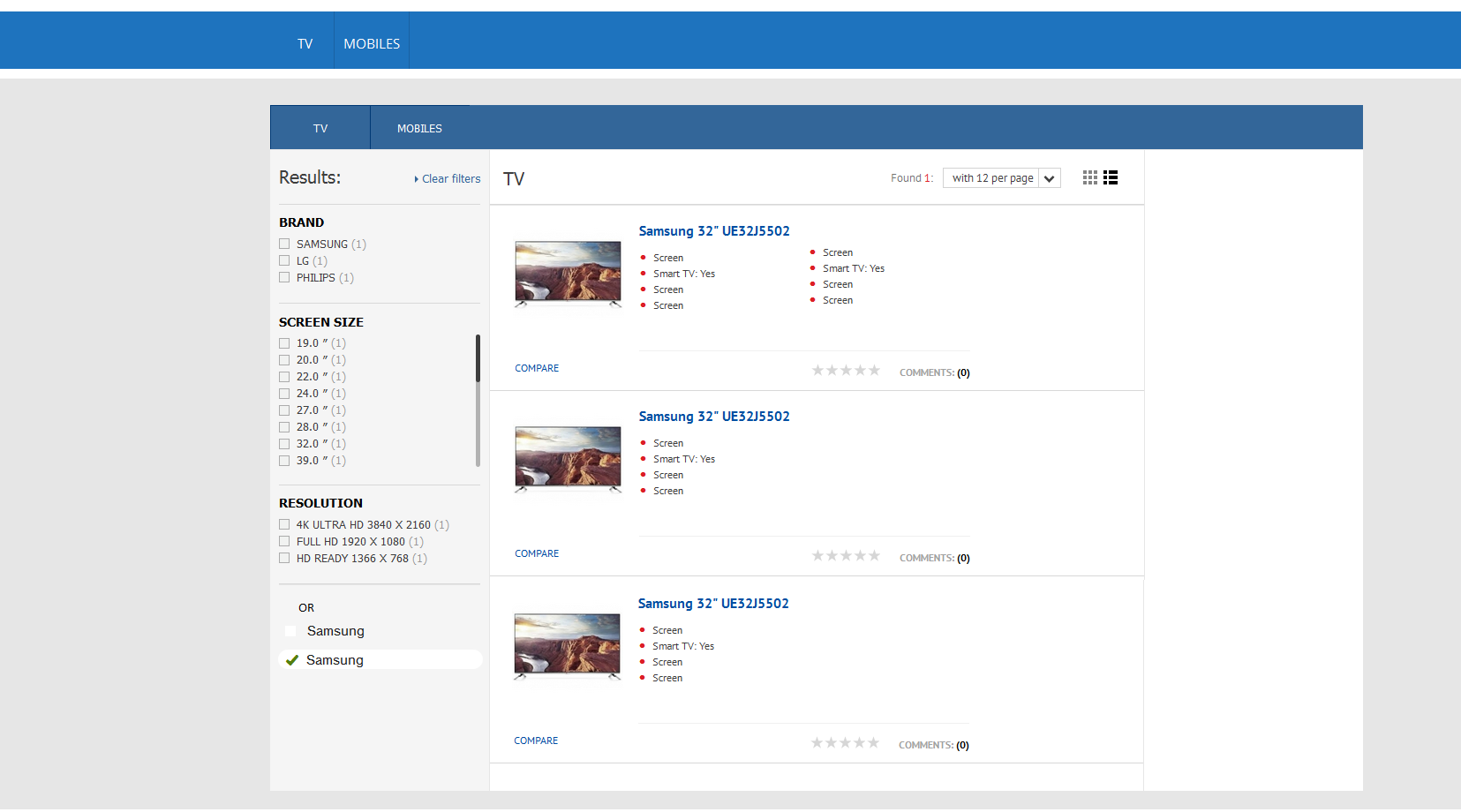Rate second product with star rating

coord(846,556)
